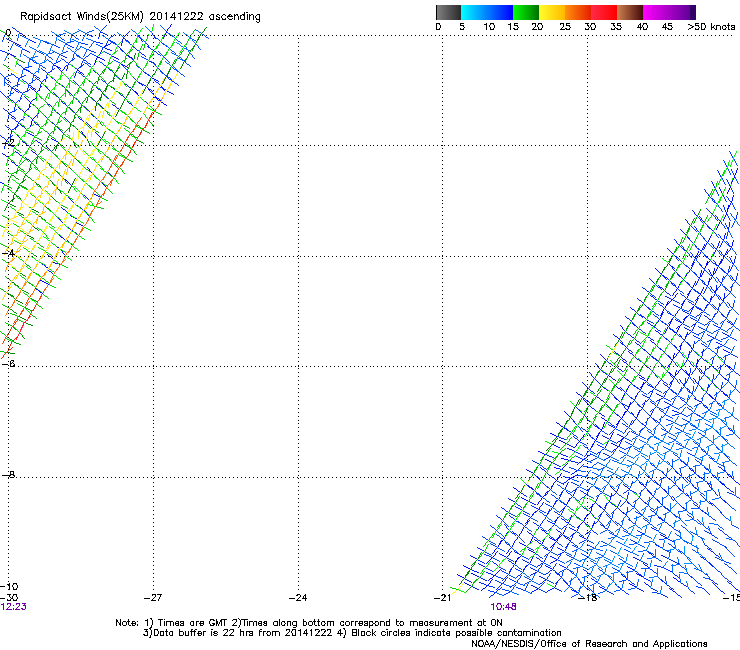Click the green 15-20 knots color band
Screen dimensions: 740x650
(526, 12)
